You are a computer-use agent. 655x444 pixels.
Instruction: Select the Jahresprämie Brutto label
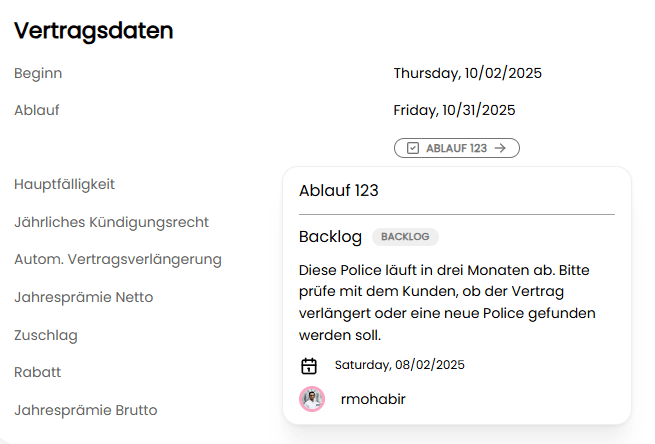pos(86,410)
